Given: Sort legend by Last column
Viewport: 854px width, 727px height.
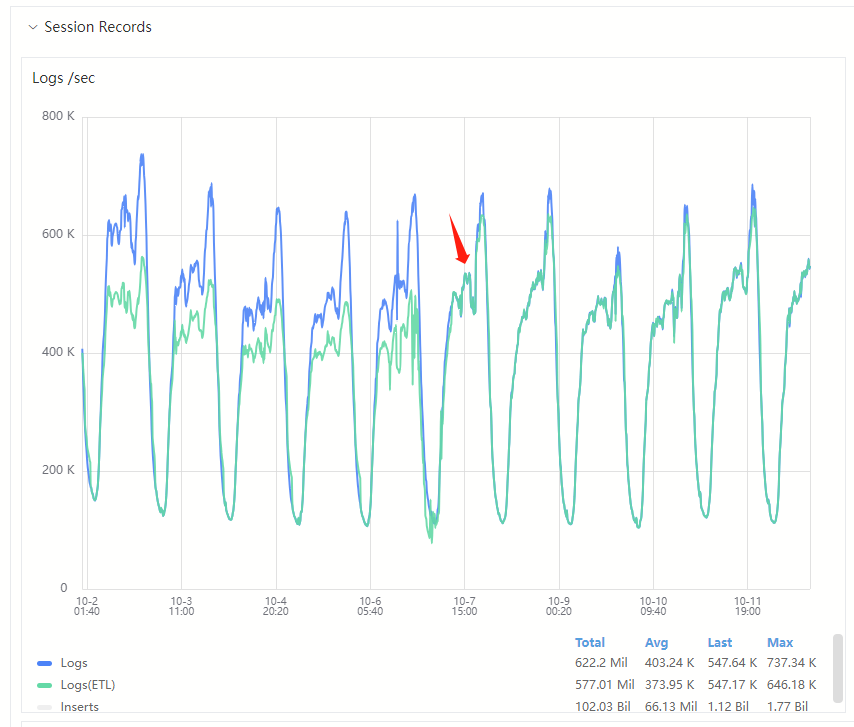Looking at the screenshot, I should [x=719, y=642].
